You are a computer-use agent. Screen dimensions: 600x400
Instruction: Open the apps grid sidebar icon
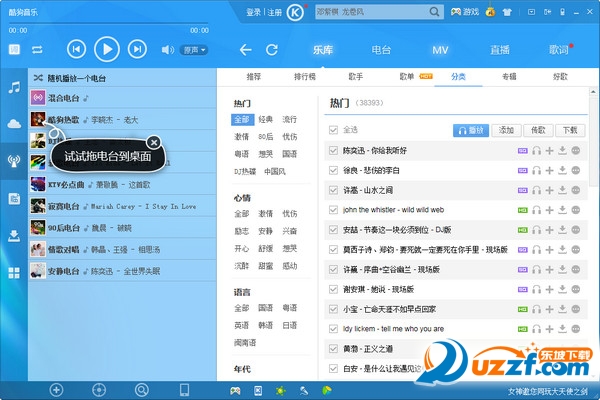click(14, 273)
